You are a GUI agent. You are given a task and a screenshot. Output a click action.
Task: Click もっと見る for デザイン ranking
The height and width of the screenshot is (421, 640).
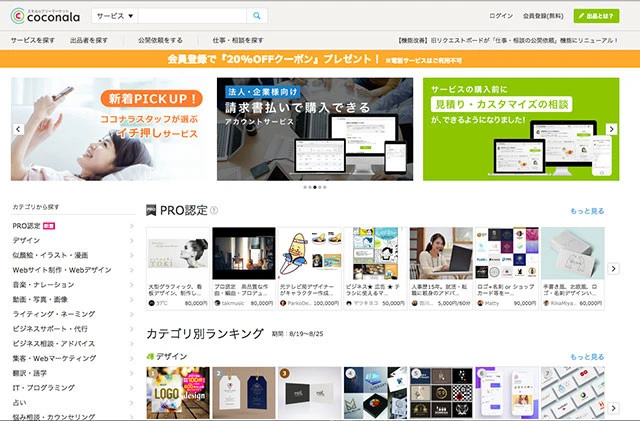pos(587,357)
